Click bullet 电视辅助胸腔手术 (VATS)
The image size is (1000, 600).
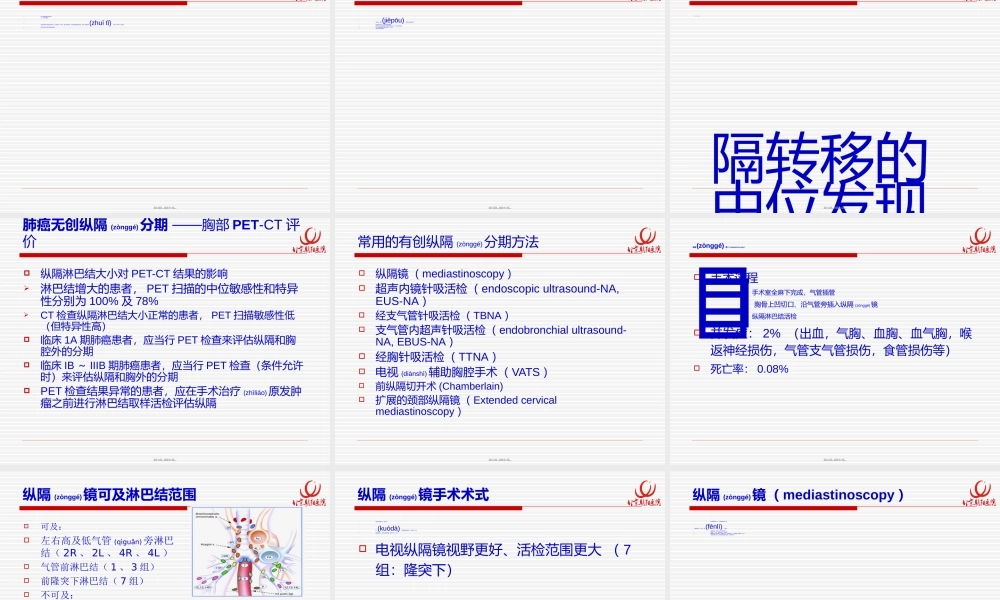click(461, 372)
